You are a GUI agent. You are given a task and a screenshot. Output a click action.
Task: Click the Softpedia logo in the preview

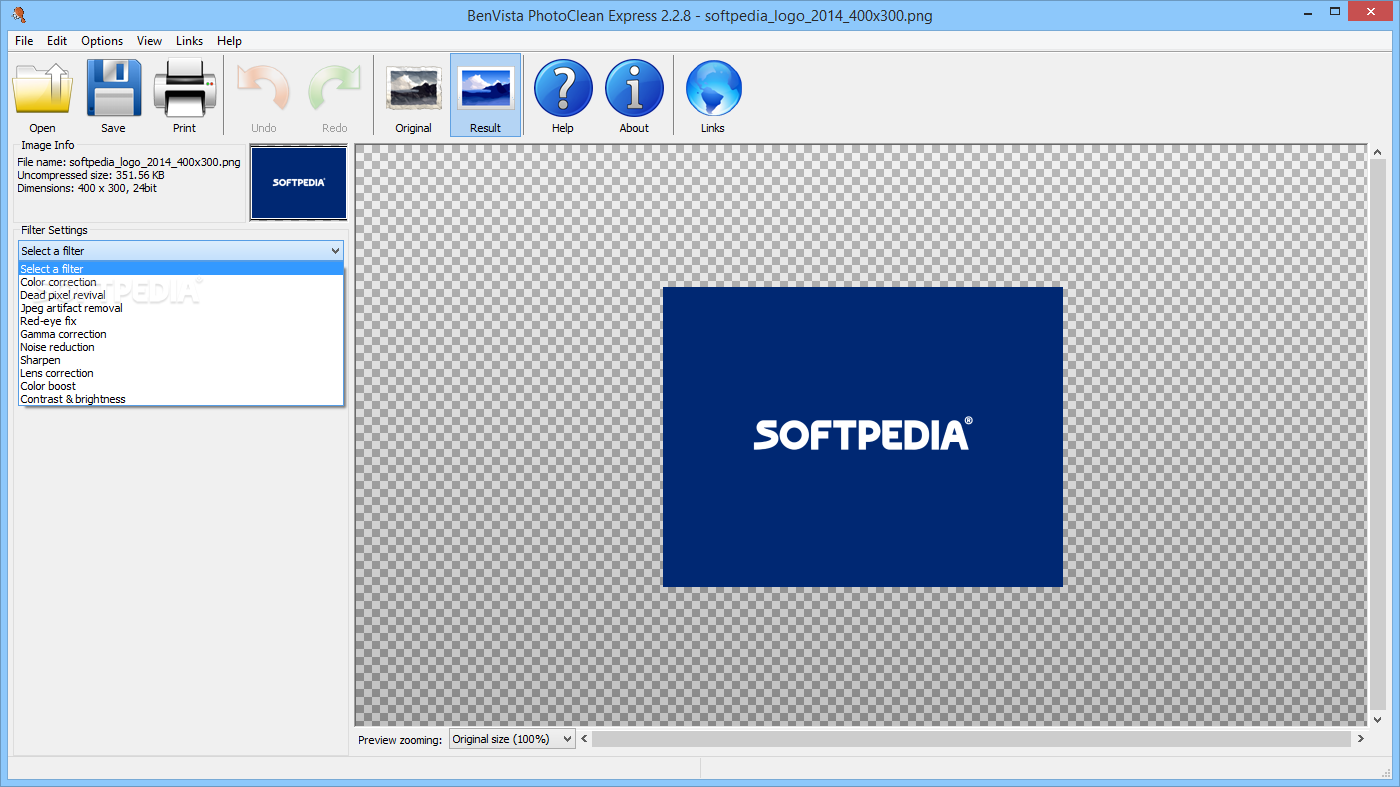click(x=862, y=436)
